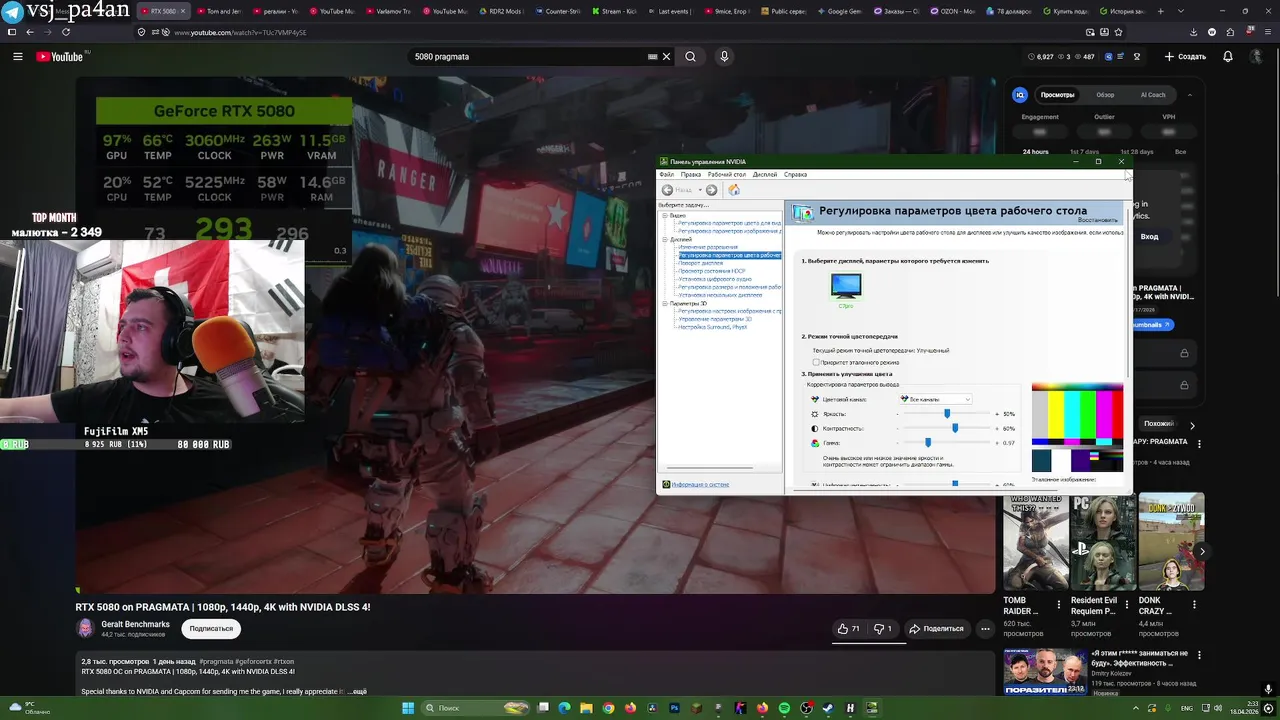Click 'Создать' button in YouTube header

(1186, 57)
